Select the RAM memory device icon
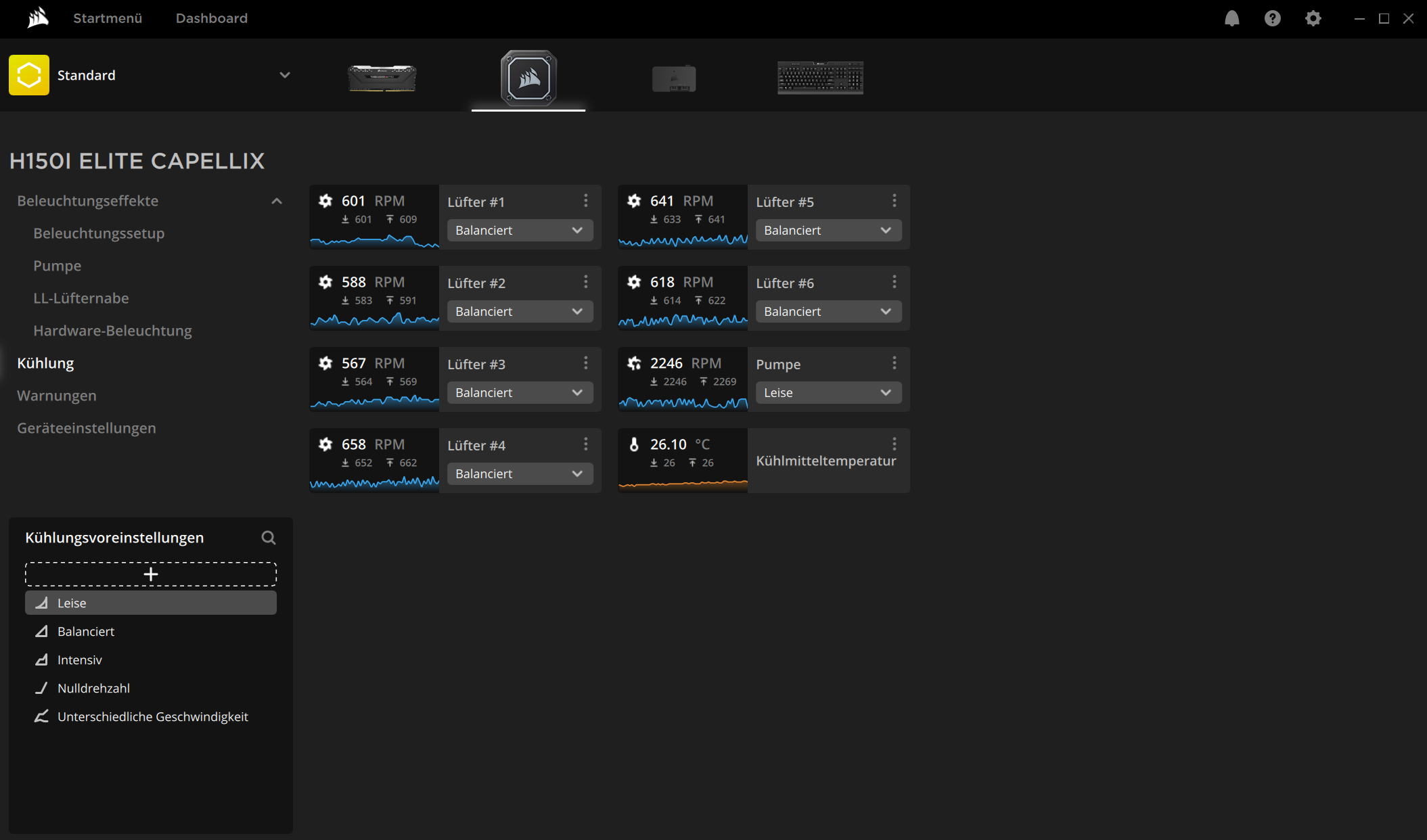 [x=382, y=78]
